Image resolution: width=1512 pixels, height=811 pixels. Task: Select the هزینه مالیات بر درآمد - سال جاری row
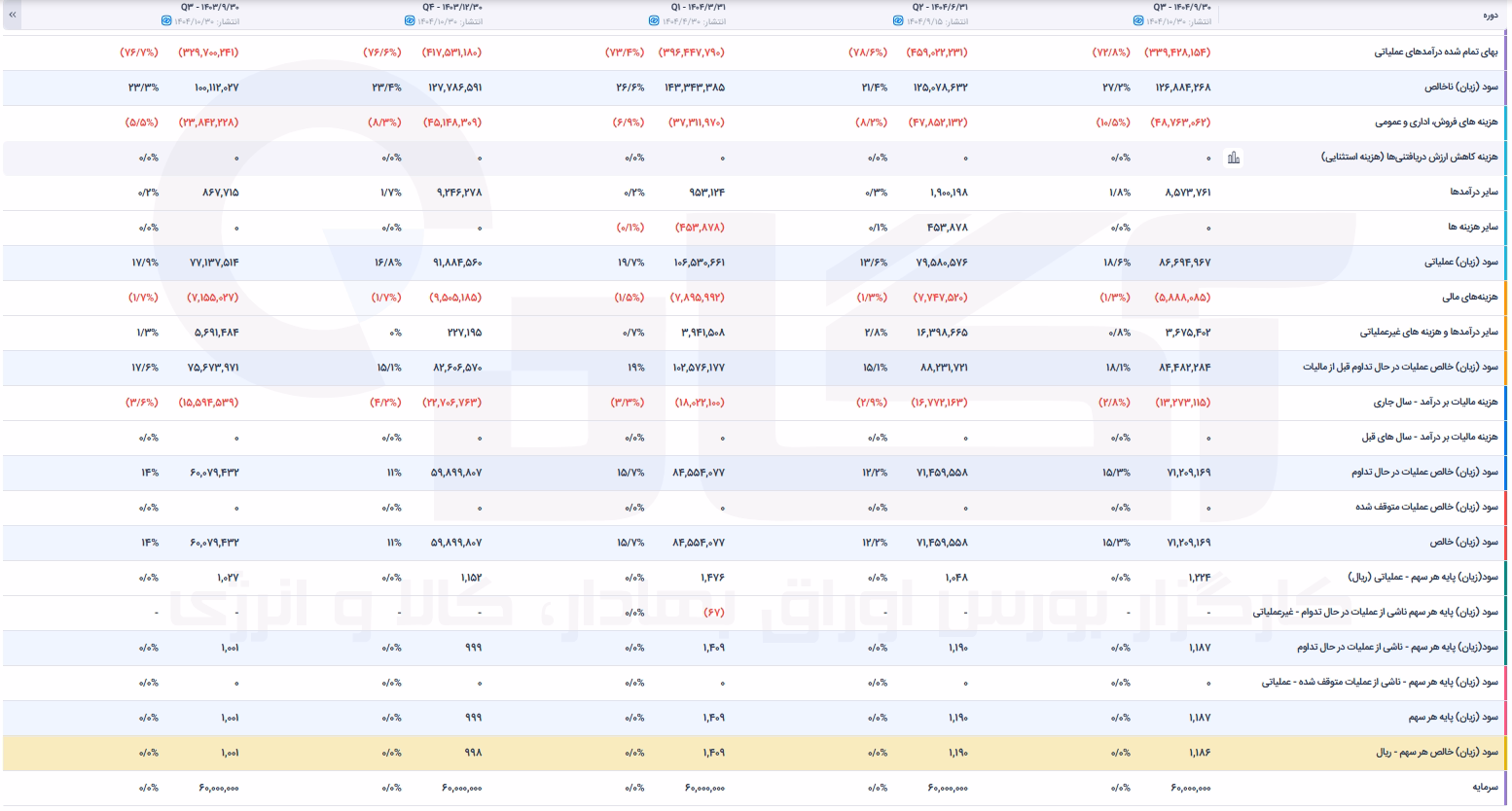click(756, 403)
